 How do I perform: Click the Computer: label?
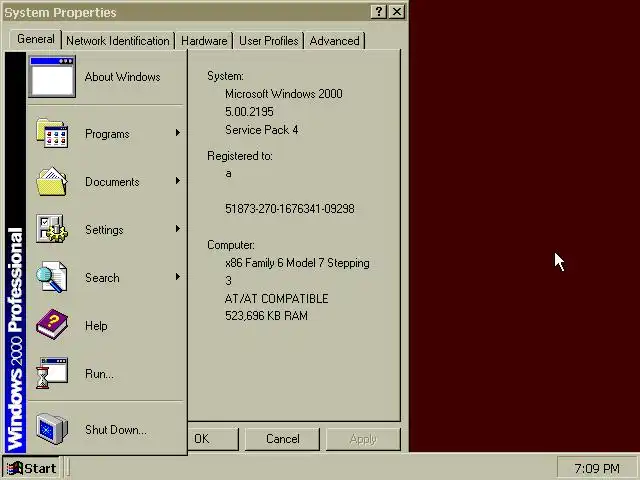pos(231,245)
